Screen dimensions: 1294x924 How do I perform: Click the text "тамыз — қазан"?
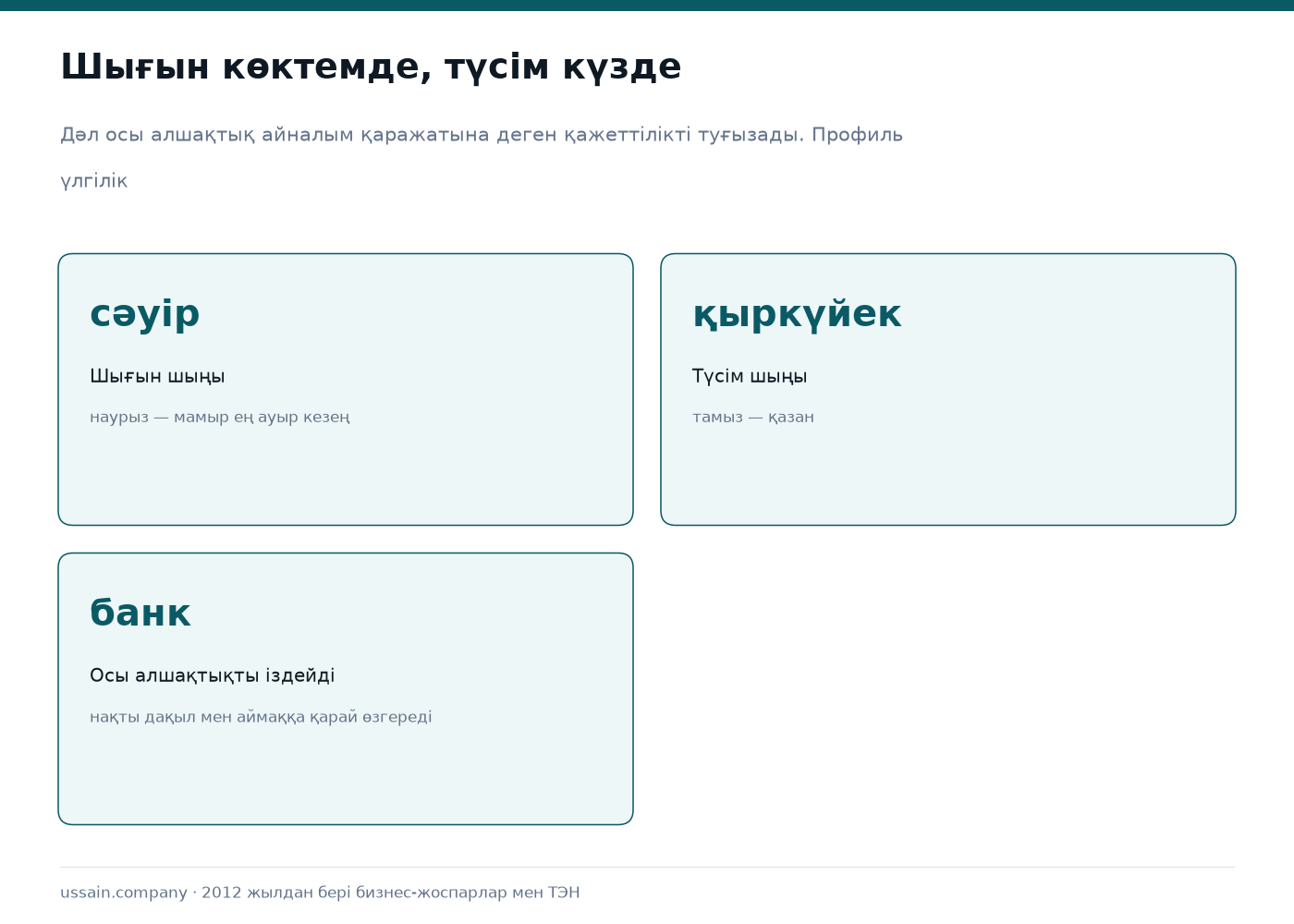753,417
